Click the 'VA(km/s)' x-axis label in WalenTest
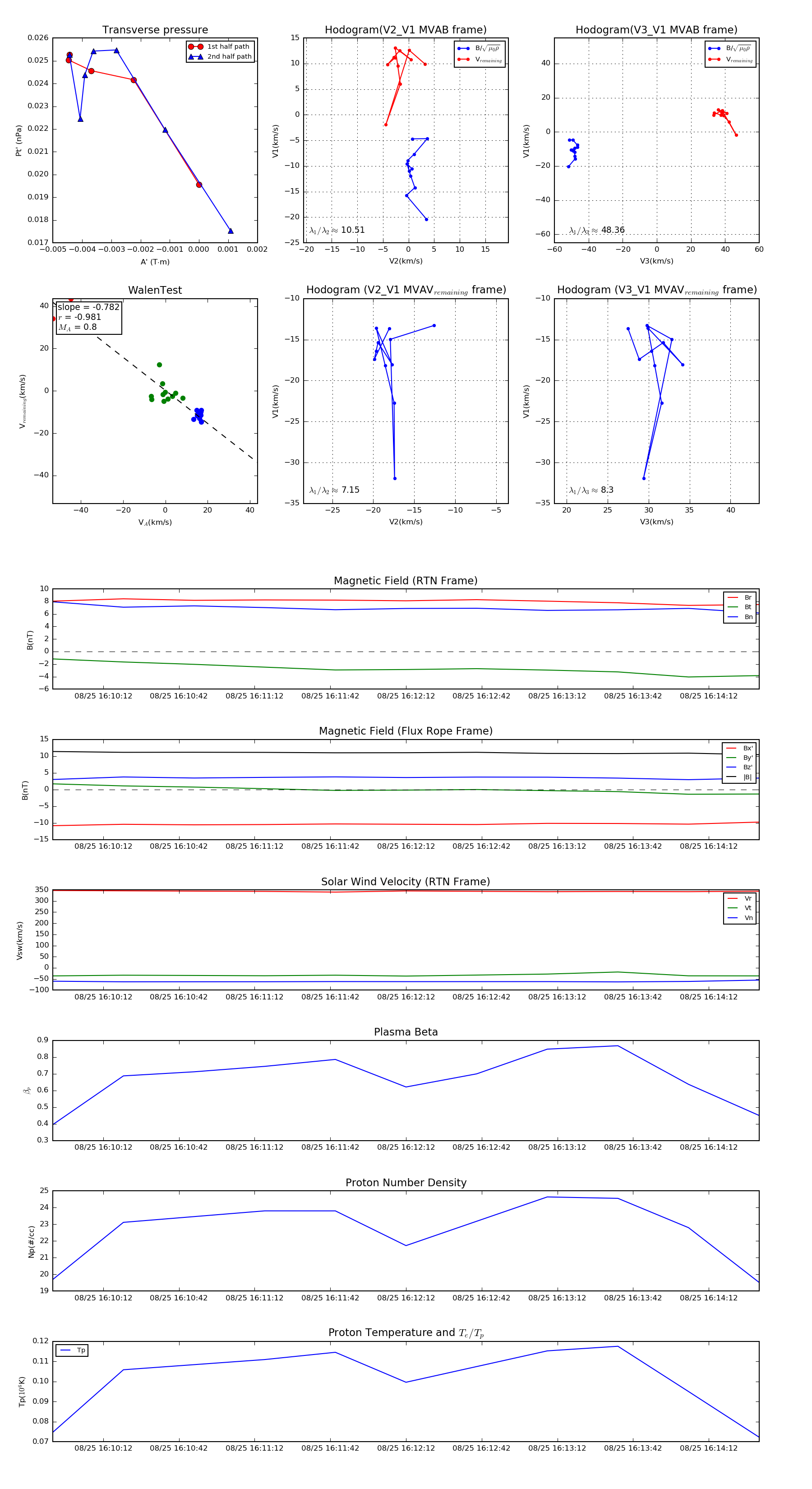 [155, 523]
